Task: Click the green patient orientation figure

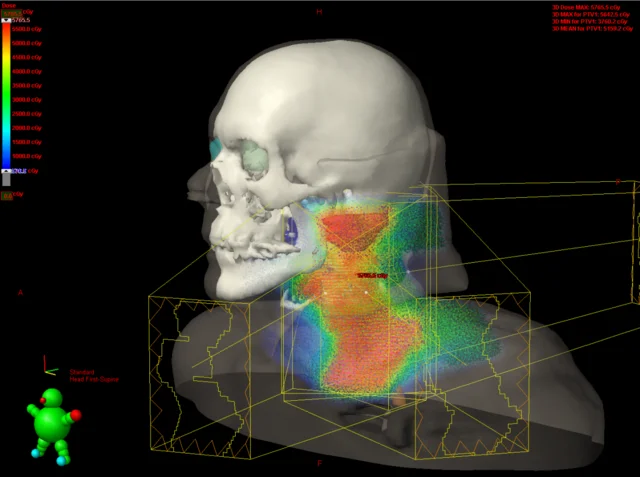Action: [x=54, y=426]
